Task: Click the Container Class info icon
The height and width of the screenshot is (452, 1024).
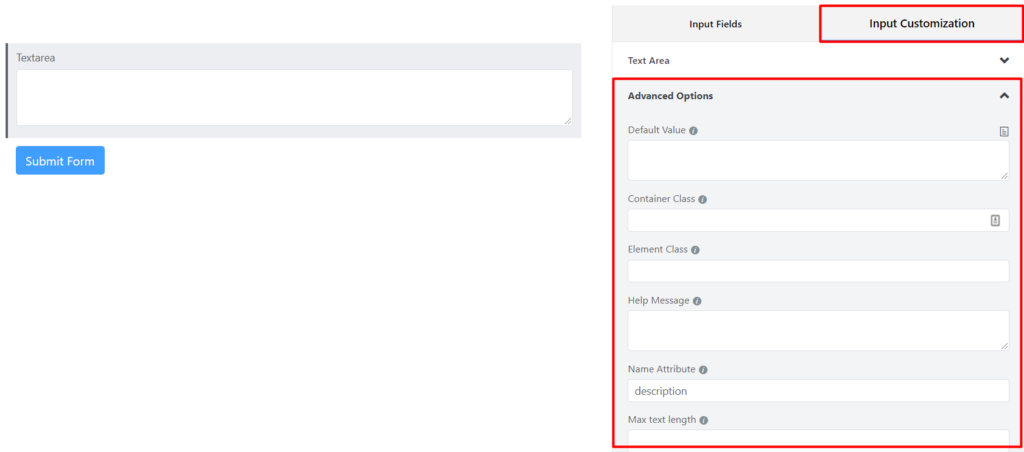Action: (x=703, y=199)
